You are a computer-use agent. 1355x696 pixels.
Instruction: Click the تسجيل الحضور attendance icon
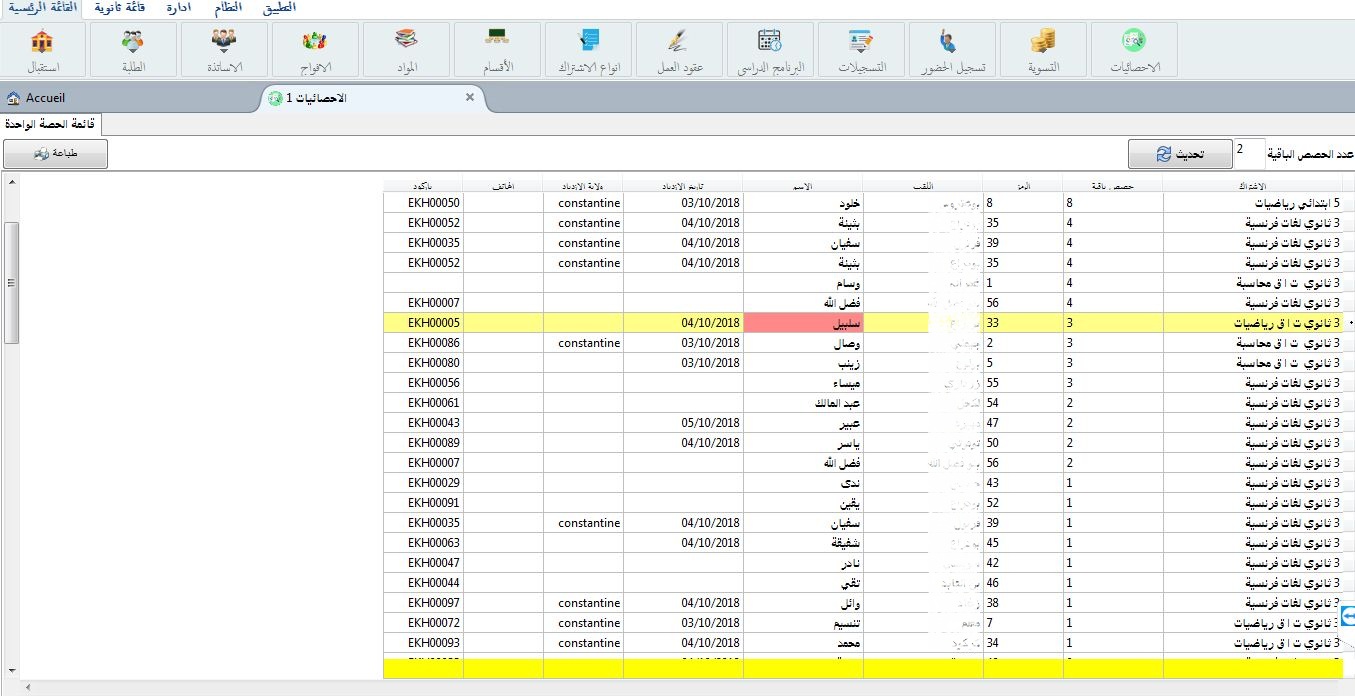[x=951, y=49]
